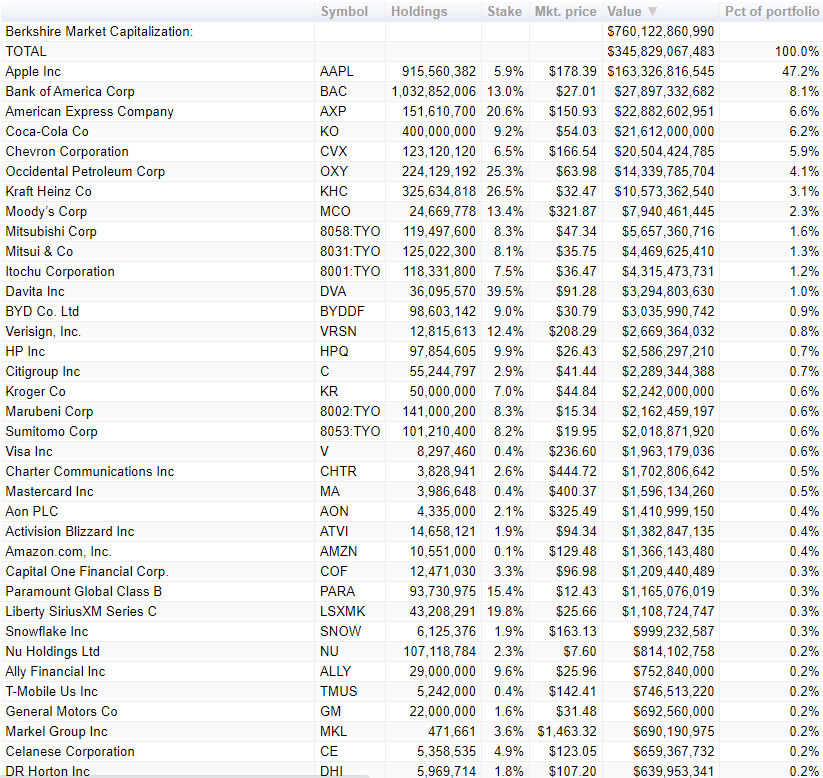Select Mitsui & Co name
The height and width of the screenshot is (778, 823).
pyautogui.click(x=39, y=251)
